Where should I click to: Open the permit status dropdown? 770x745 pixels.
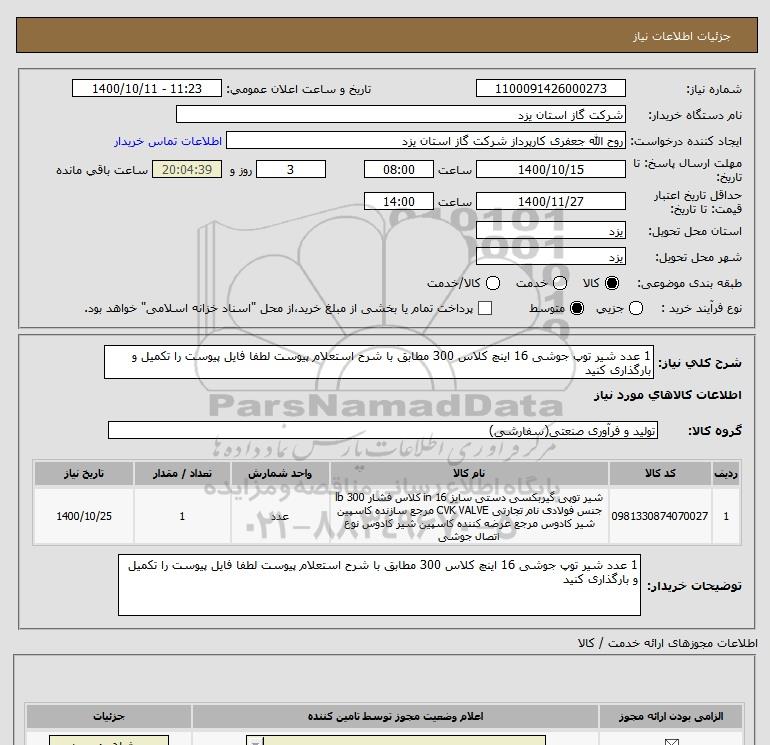pyautogui.click(x=396, y=740)
